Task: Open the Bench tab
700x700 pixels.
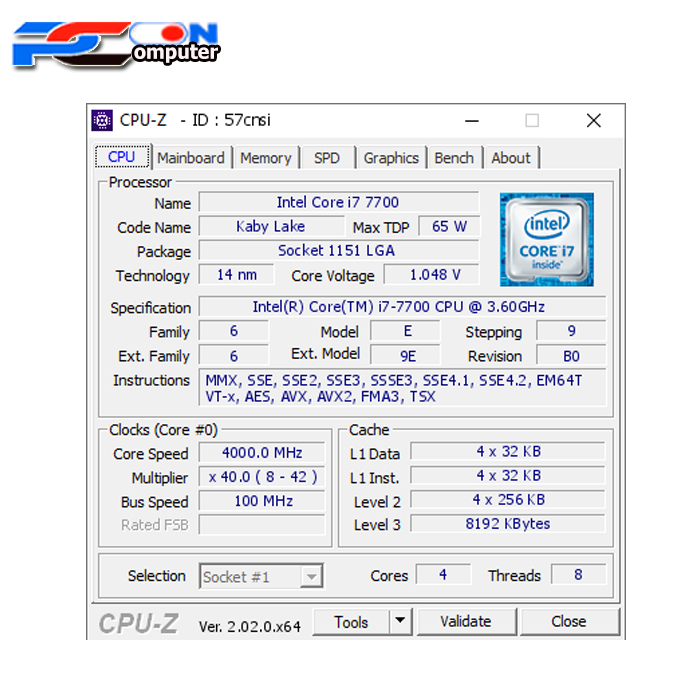Action: (454, 158)
